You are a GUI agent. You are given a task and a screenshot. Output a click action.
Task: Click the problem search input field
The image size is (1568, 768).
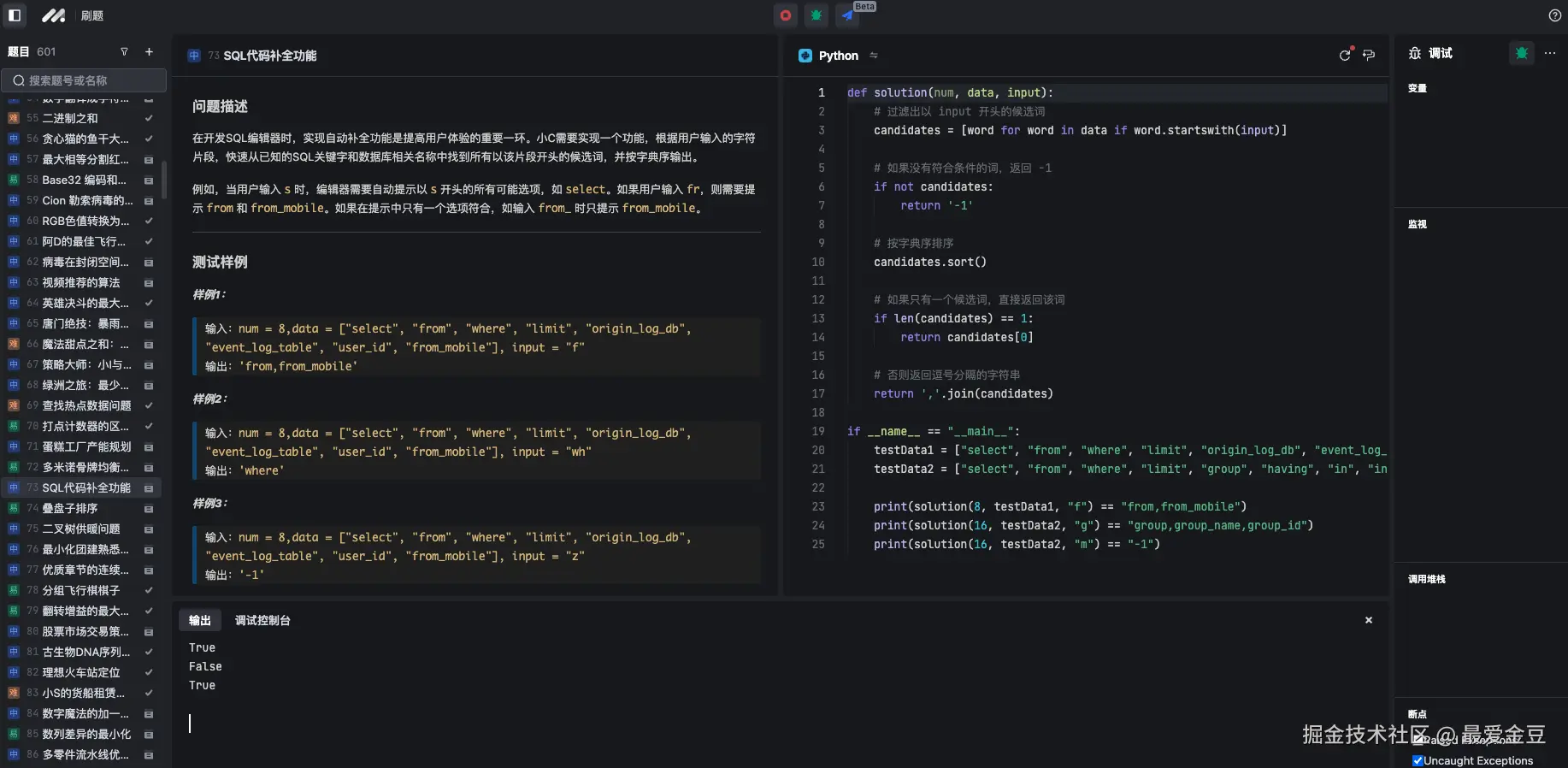point(84,80)
